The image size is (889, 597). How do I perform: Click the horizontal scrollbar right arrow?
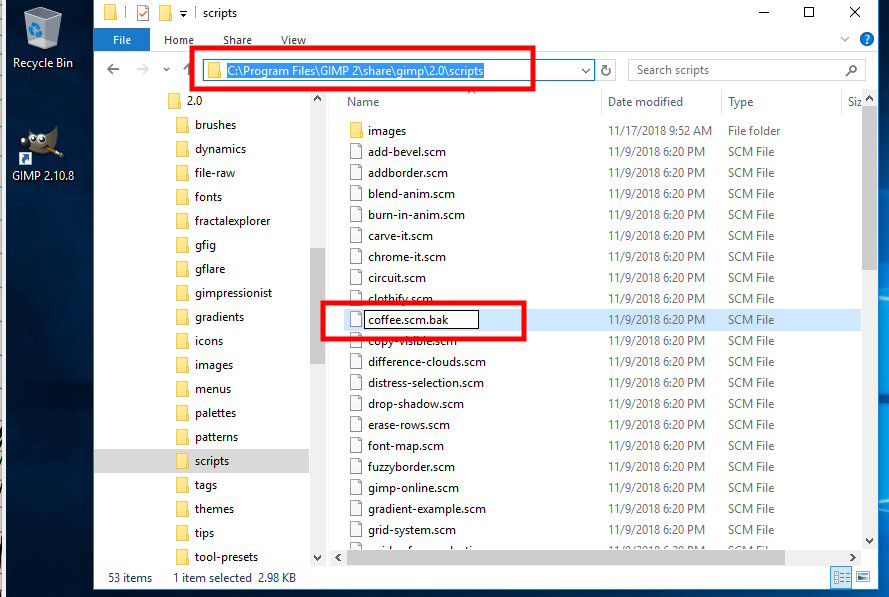(x=852, y=557)
